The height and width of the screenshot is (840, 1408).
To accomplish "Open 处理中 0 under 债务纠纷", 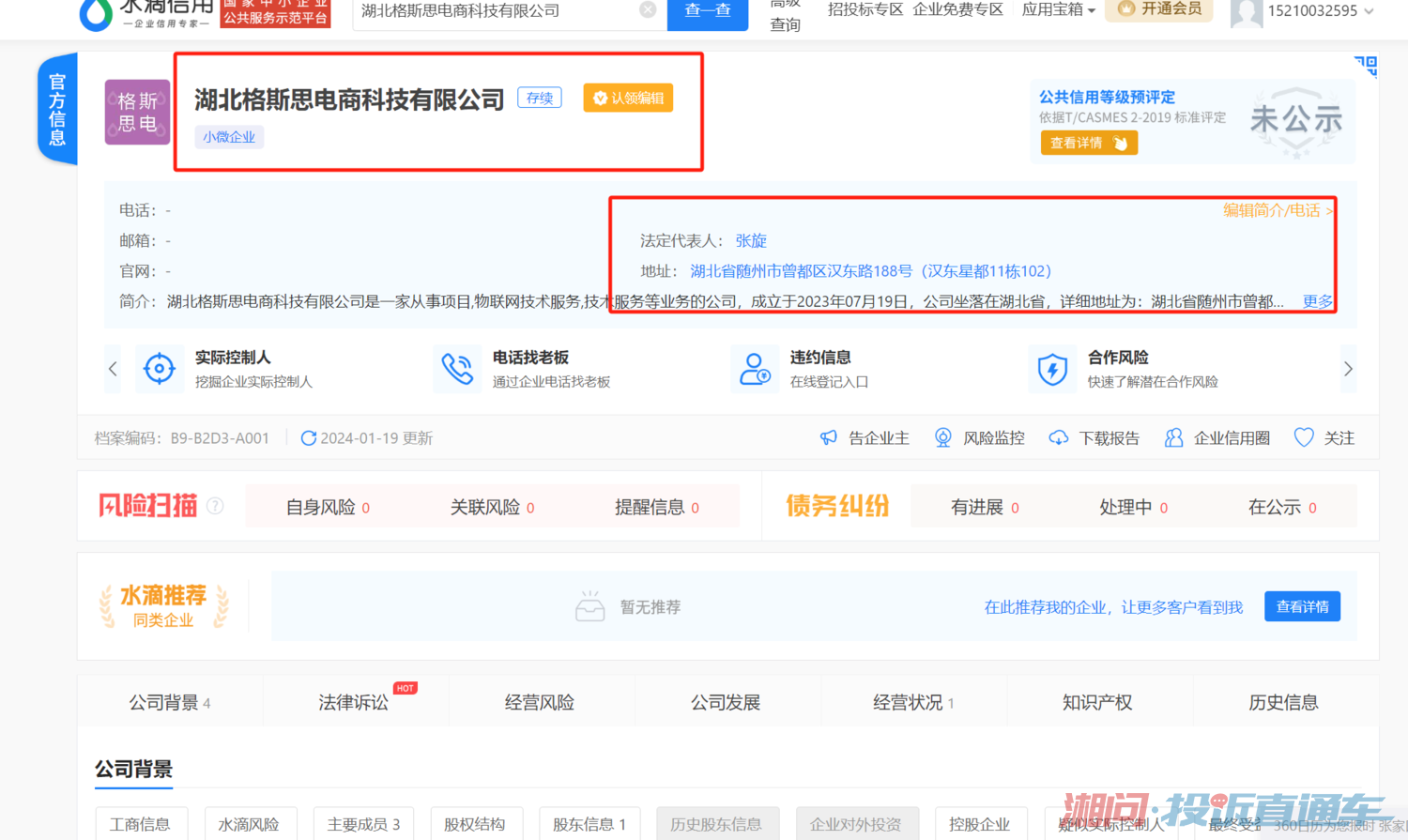I will [1134, 508].
